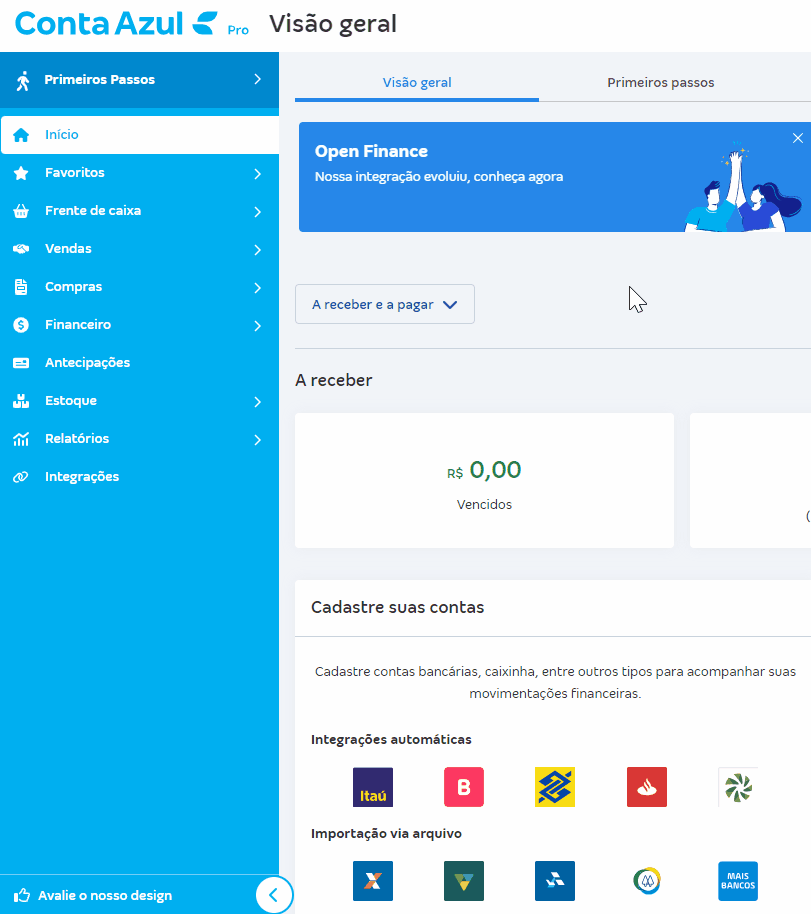
Task: Click the Vendas handshake icon
Action: [x=21, y=249]
